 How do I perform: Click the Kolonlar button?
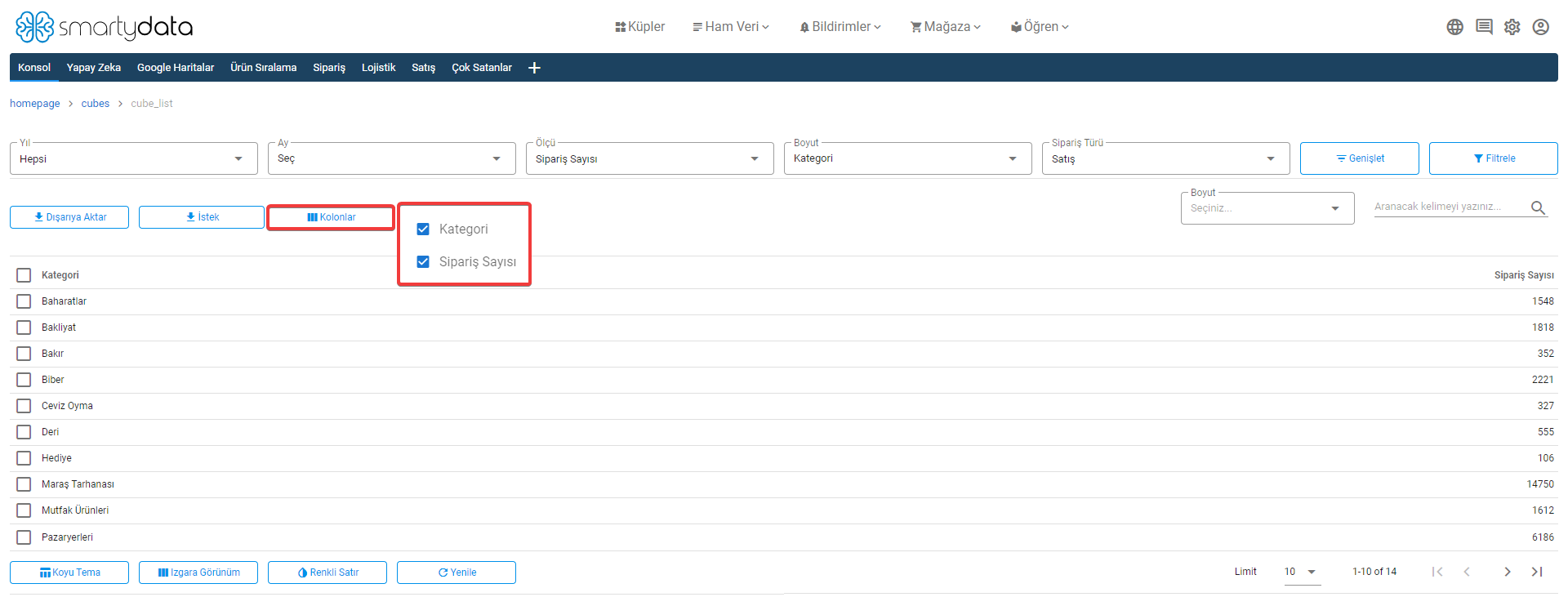tap(331, 217)
